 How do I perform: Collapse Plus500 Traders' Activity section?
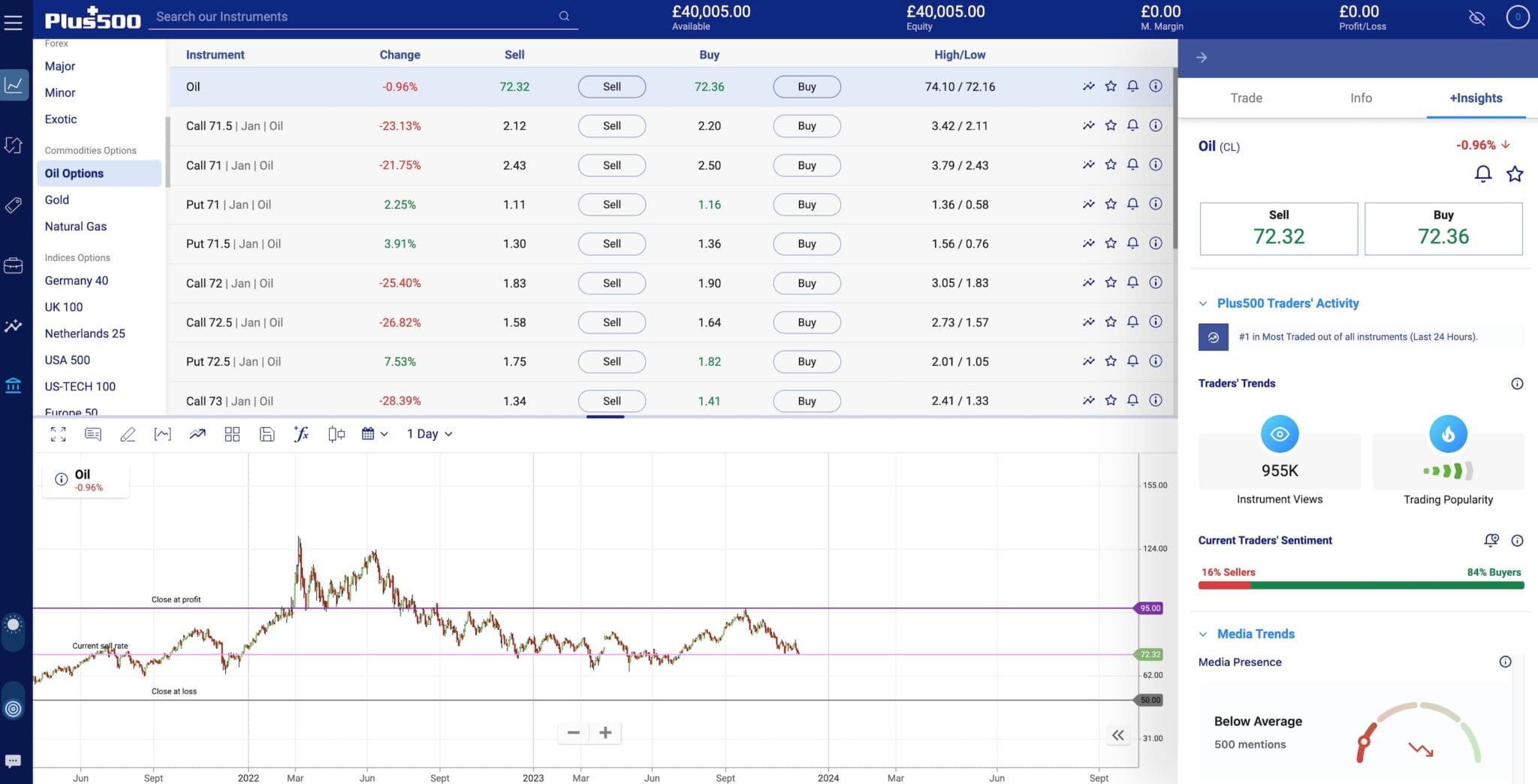point(1203,303)
